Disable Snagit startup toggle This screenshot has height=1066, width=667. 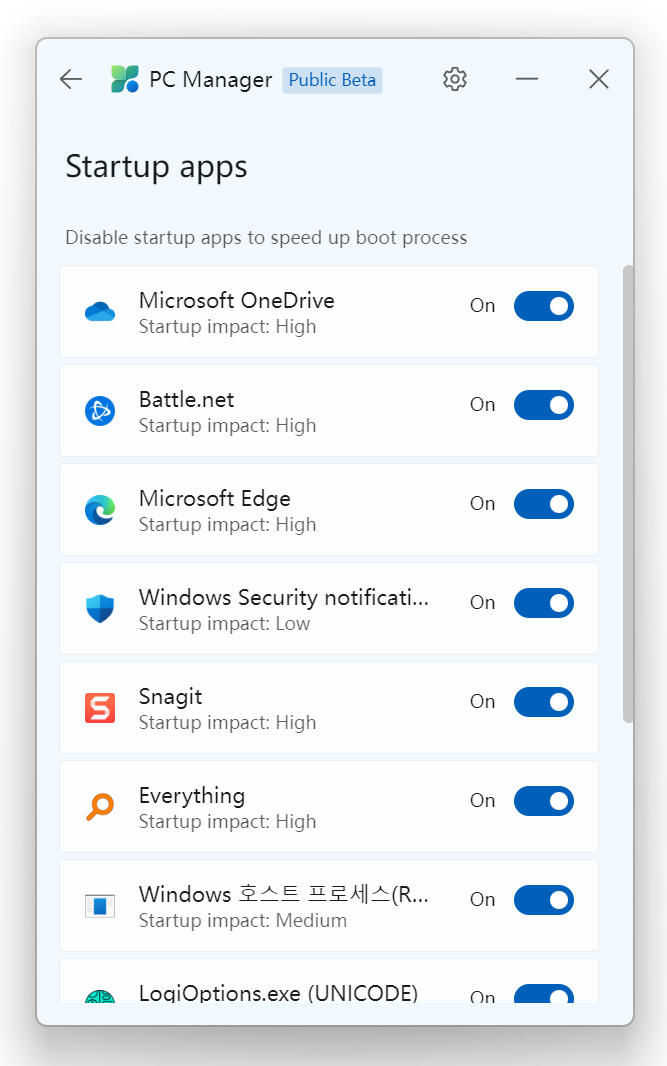pyautogui.click(x=544, y=702)
